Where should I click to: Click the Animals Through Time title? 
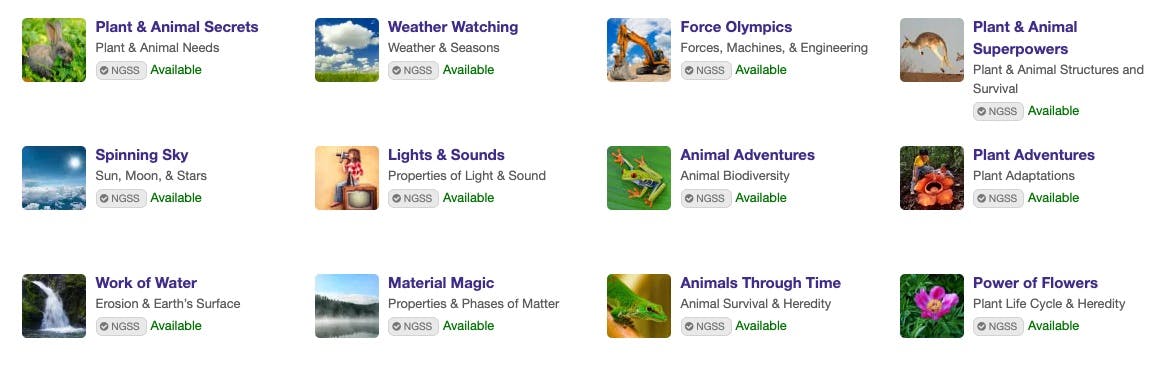pos(760,283)
